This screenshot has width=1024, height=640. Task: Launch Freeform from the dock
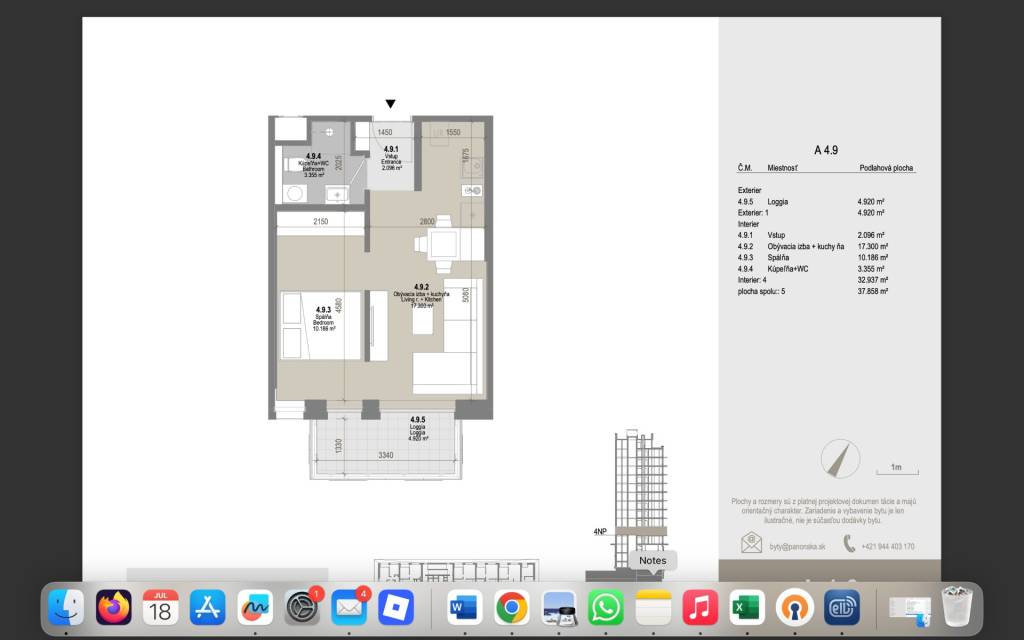255,607
